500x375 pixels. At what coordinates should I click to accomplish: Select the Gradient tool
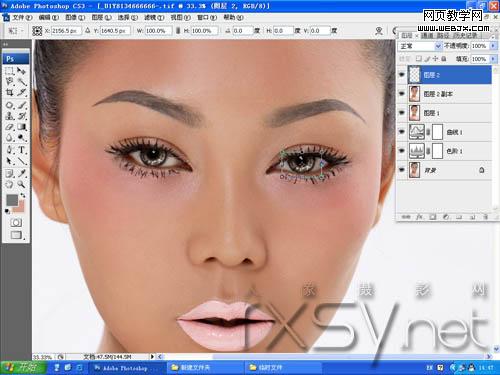pos(21,127)
